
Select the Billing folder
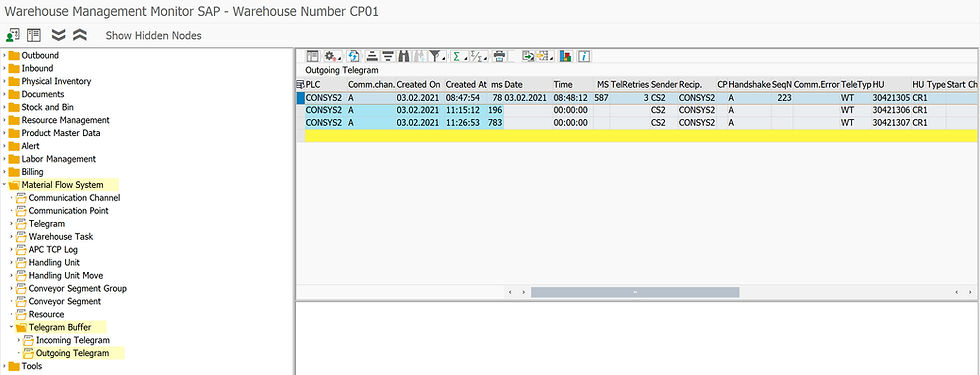coord(32,172)
